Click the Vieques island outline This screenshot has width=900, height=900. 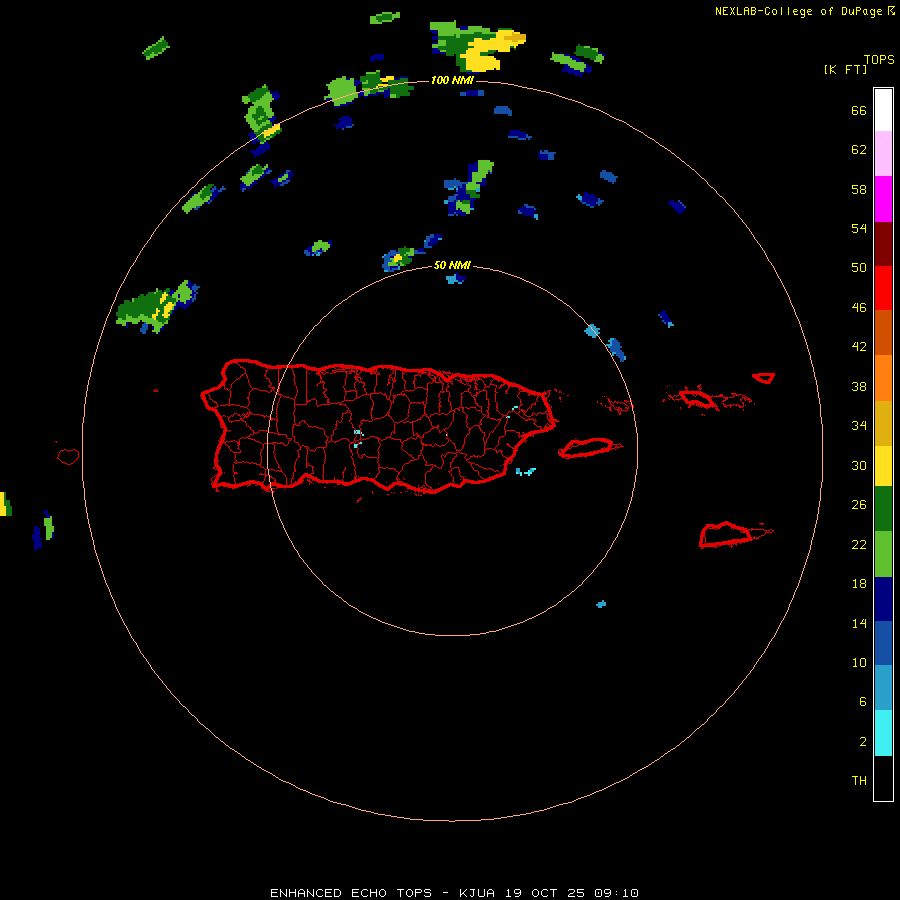coord(589,448)
